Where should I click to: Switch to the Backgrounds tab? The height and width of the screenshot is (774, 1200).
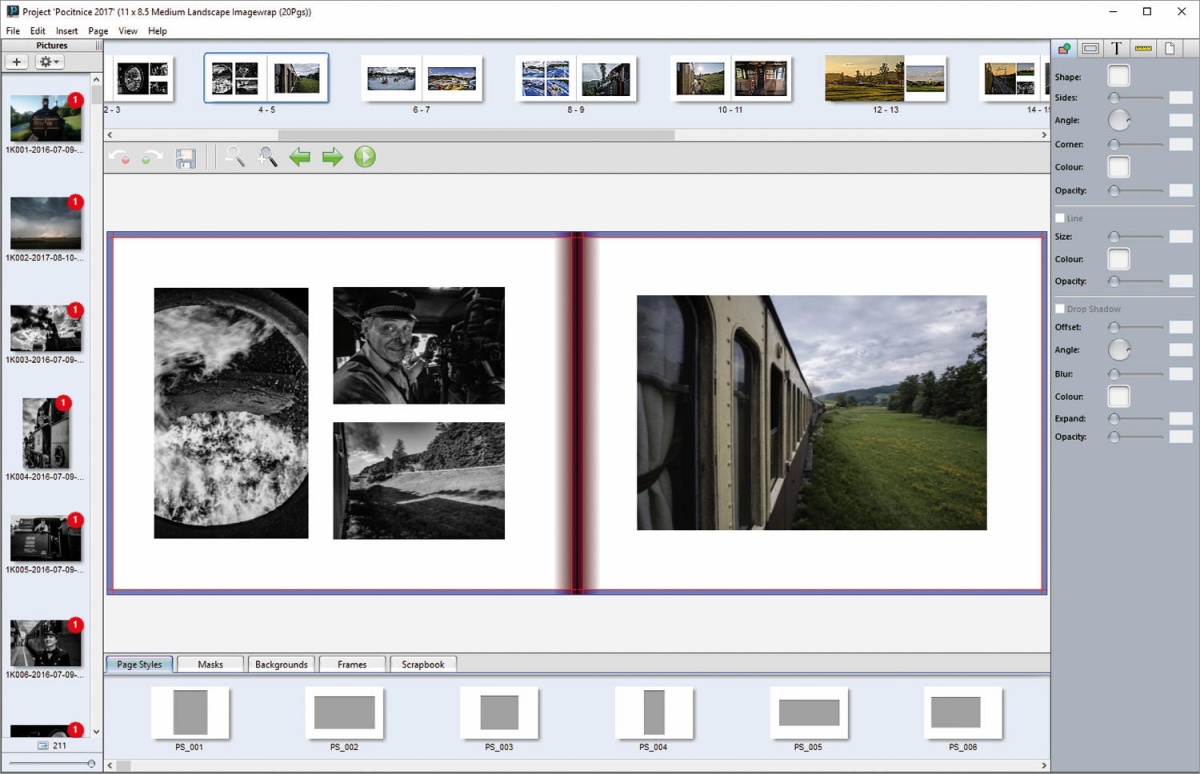pos(281,664)
